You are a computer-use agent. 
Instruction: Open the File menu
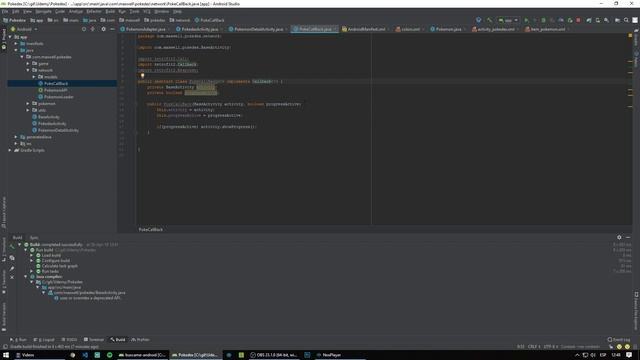[5, 11]
